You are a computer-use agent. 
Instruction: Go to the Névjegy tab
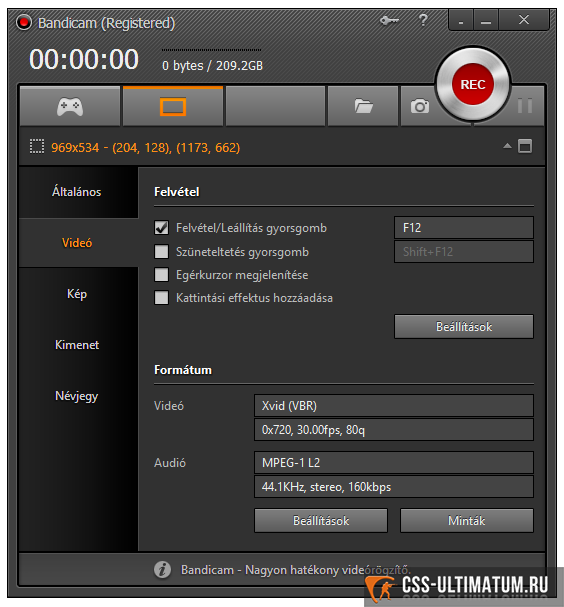coord(77,396)
